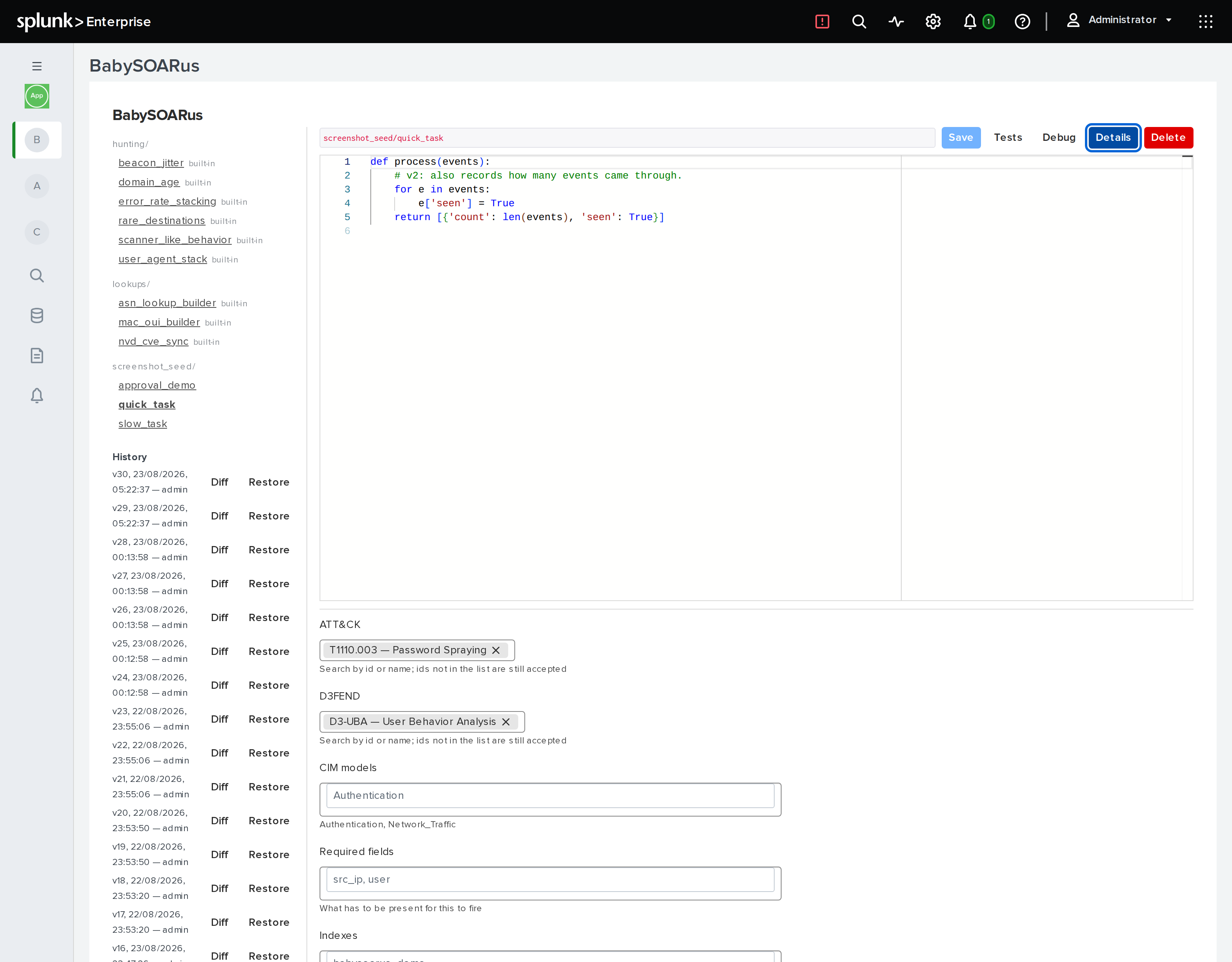Open the asn_lookup_builder script
1232x962 pixels.
point(167,303)
